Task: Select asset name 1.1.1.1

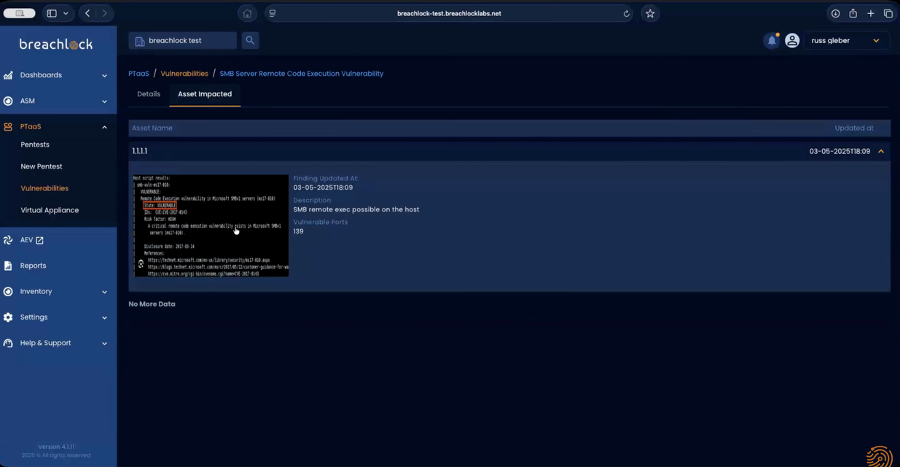Action: [139, 151]
